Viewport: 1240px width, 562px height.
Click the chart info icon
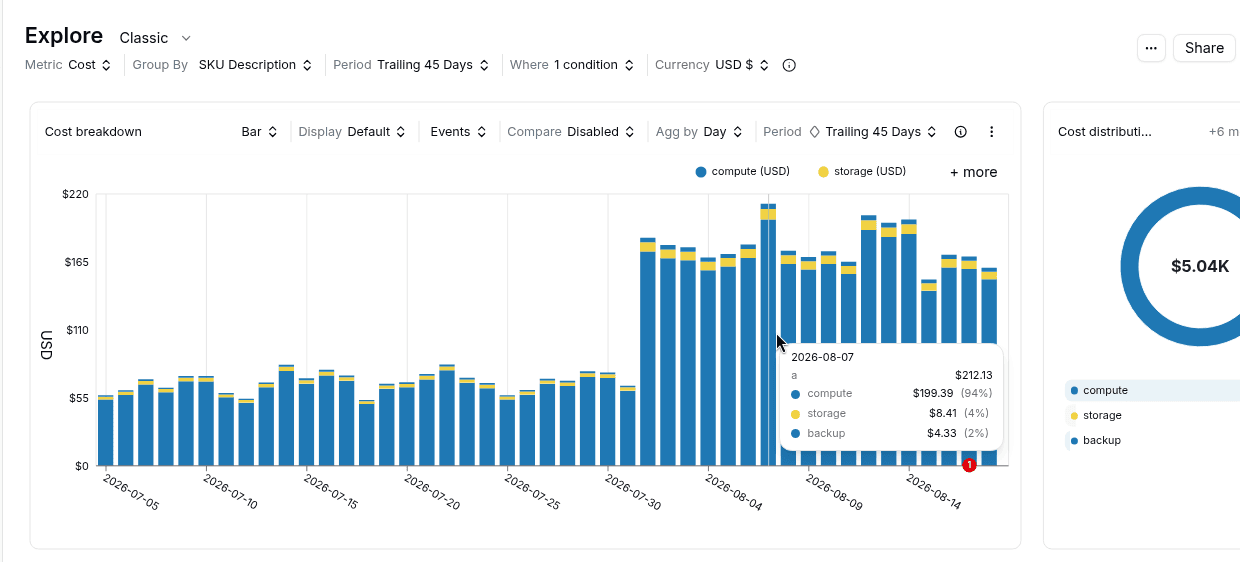961,132
